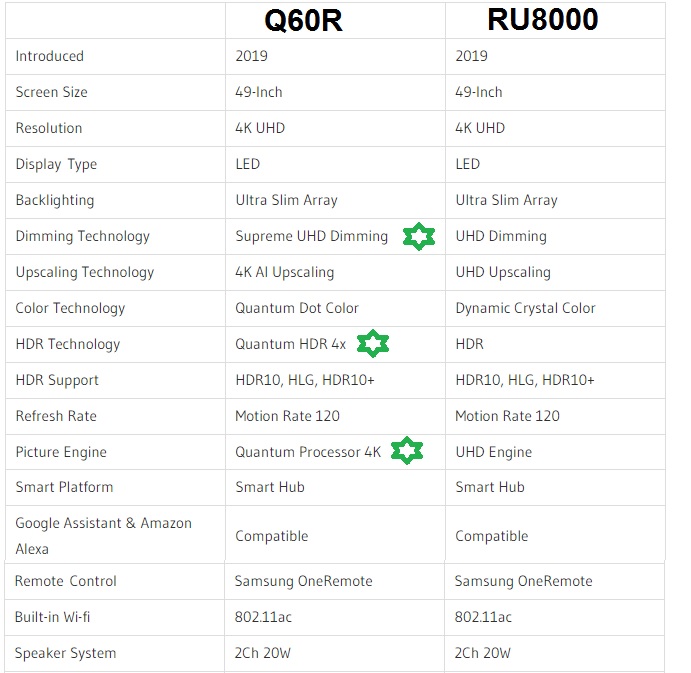Screen dimensions: 691x673
Task: Select the Remote Control row label
Action: [x=66, y=581]
